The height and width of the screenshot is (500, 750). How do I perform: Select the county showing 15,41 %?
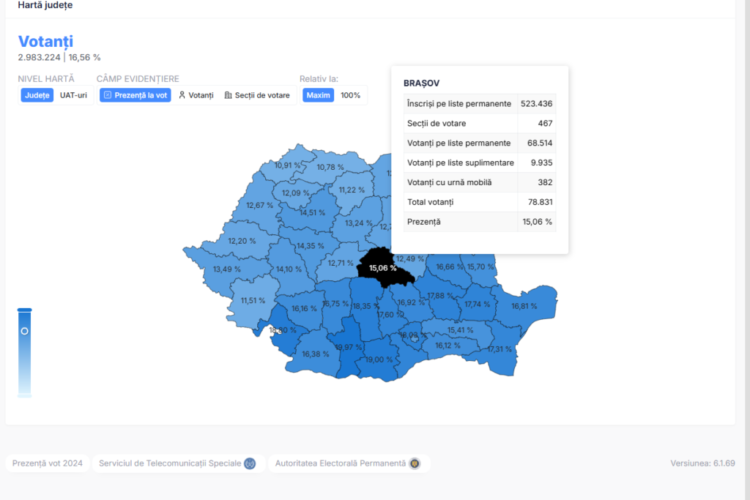pos(460,330)
